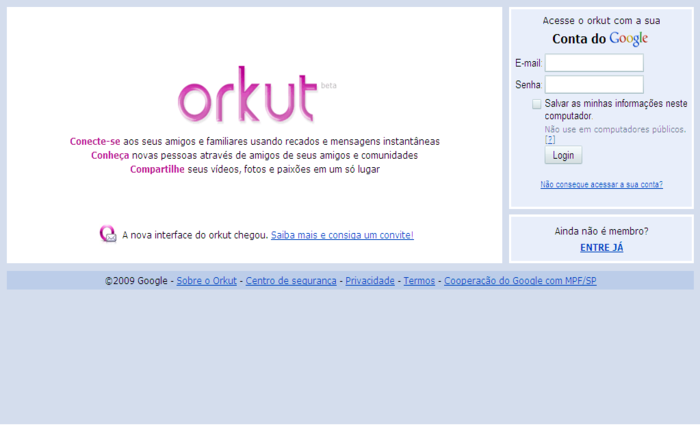
Task: Click the orkut invitation envelope icon
Action: point(108,234)
